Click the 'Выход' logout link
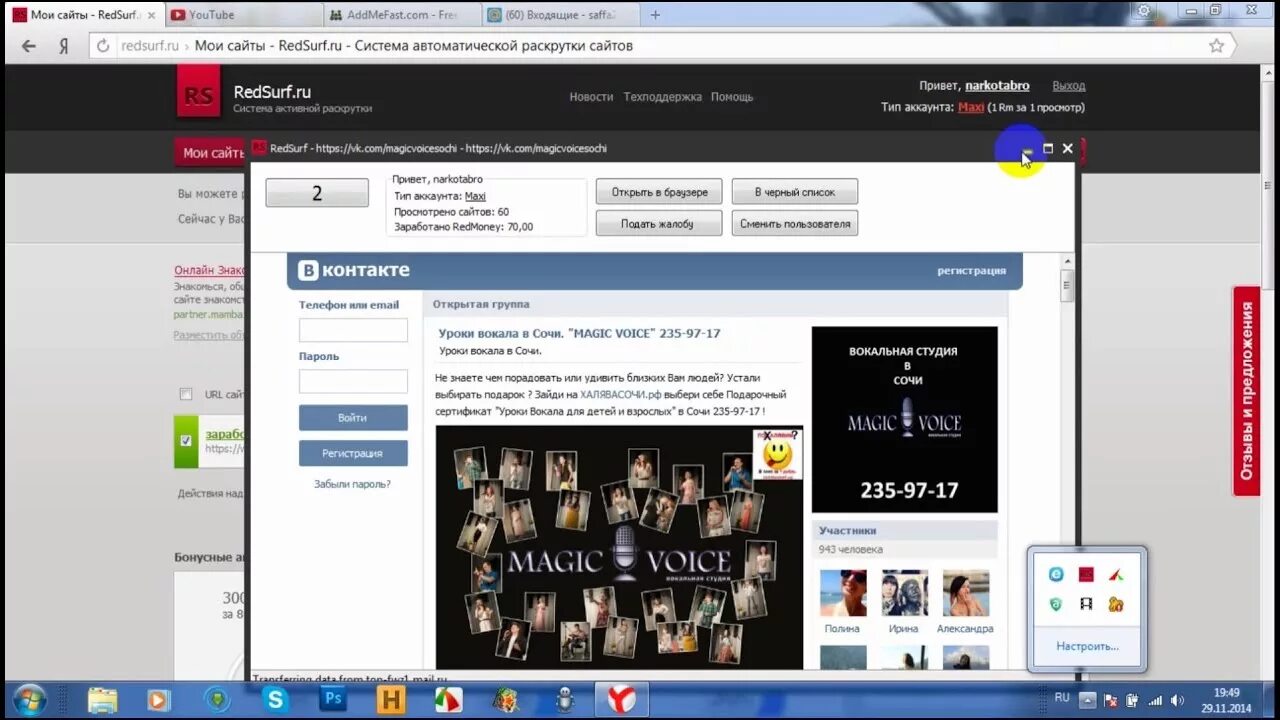1280x720 pixels. click(1069, 86)
